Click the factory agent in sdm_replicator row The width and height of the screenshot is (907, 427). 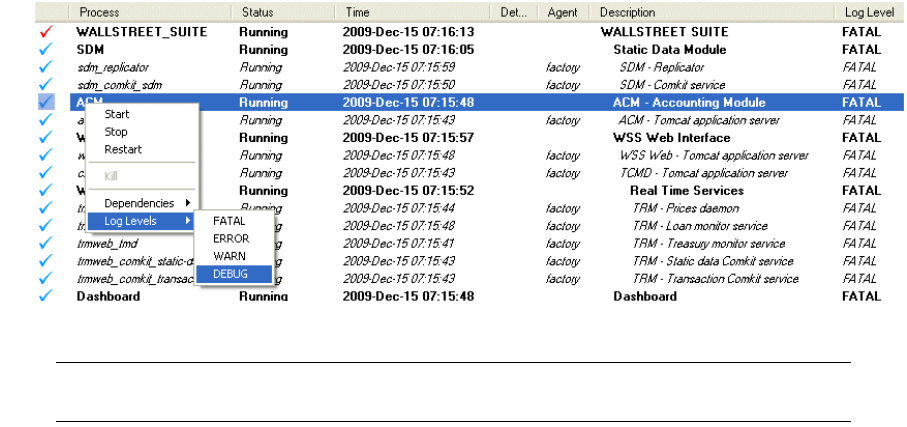click(x=563, y=68)
